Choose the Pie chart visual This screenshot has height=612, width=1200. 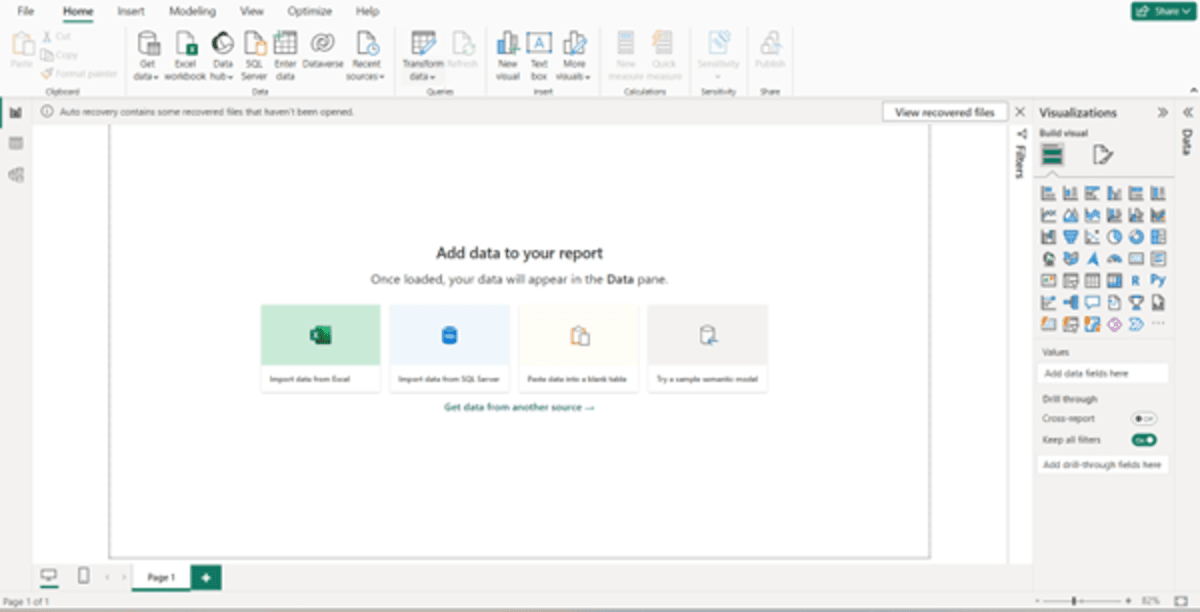tap(1114, 237)
